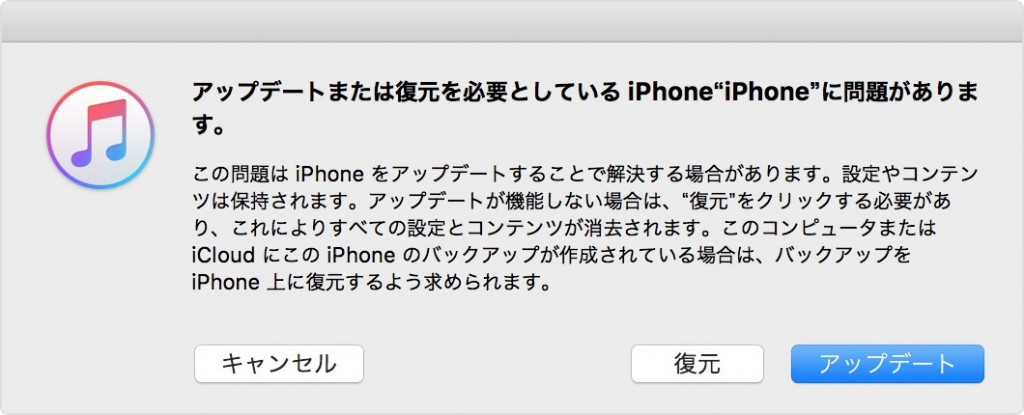Click the first body line starting この問題は
Viewport: 1024px width, 415px height.
[585, 175]
